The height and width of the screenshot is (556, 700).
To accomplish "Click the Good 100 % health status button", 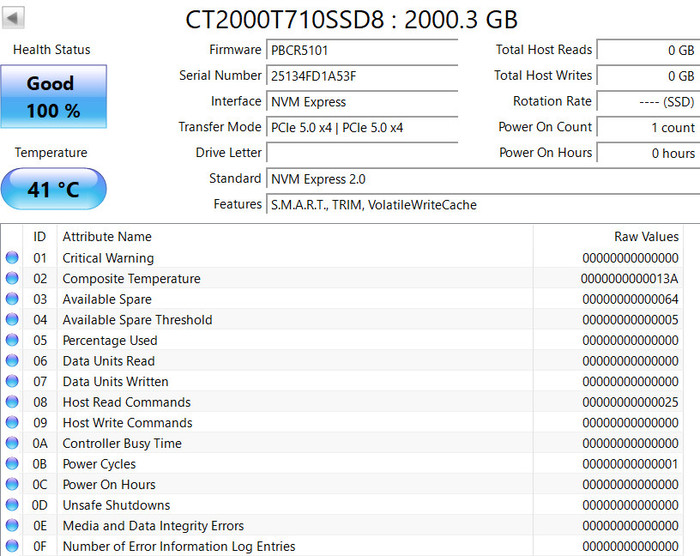I will click(54, 96).
